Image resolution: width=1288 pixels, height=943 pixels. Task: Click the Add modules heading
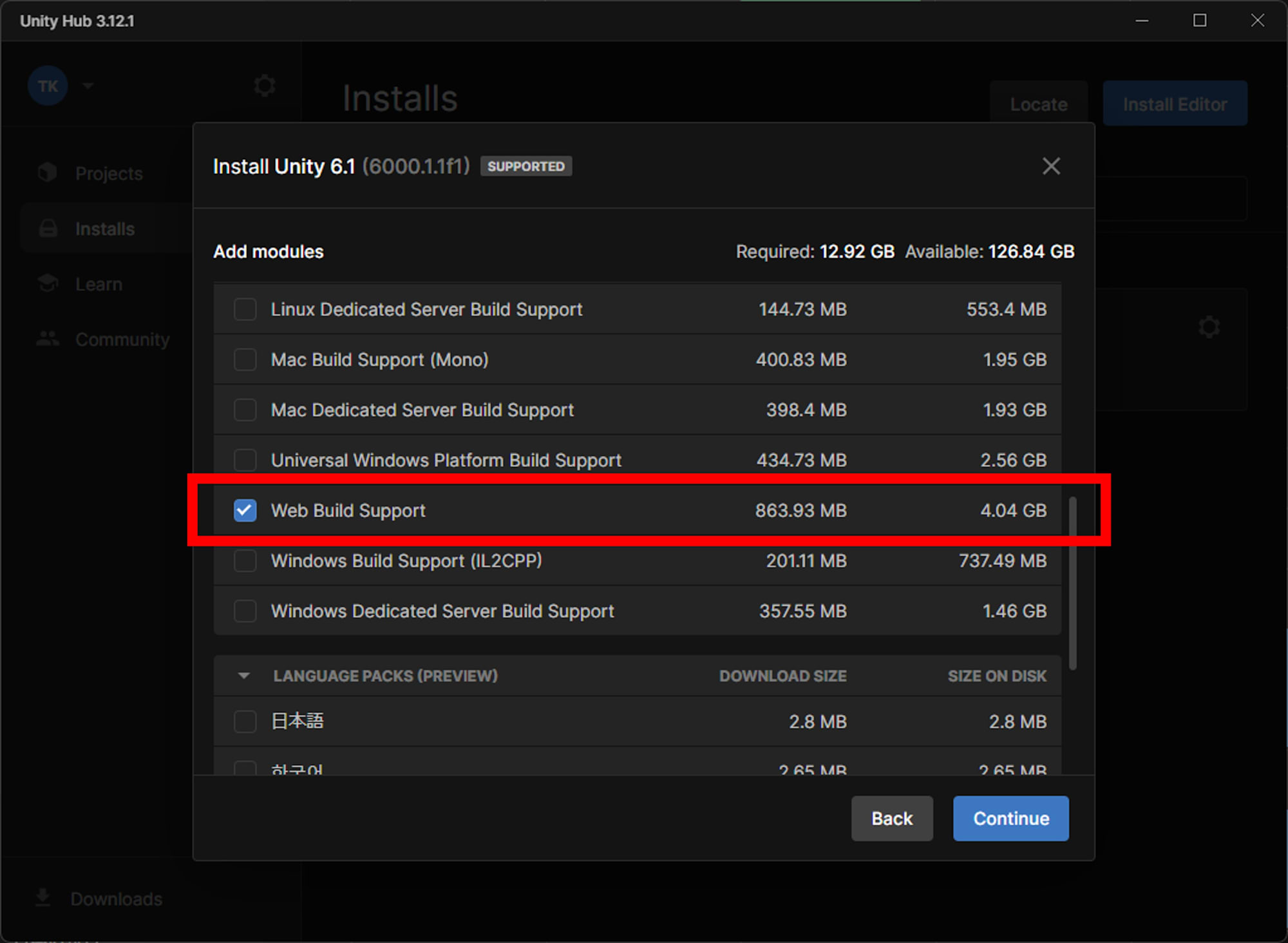[x=268, y=251]
